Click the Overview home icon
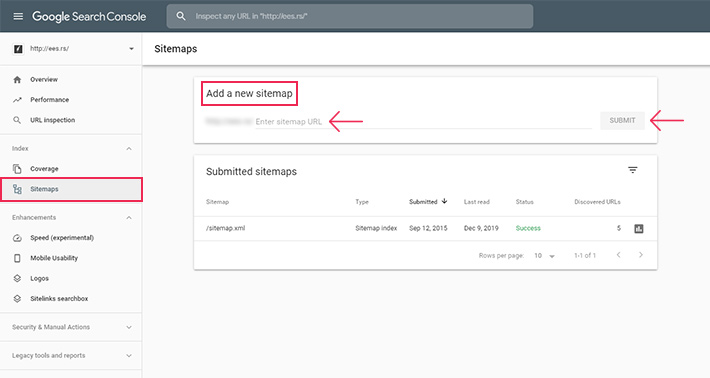710x378 pixels. point(17,80)
